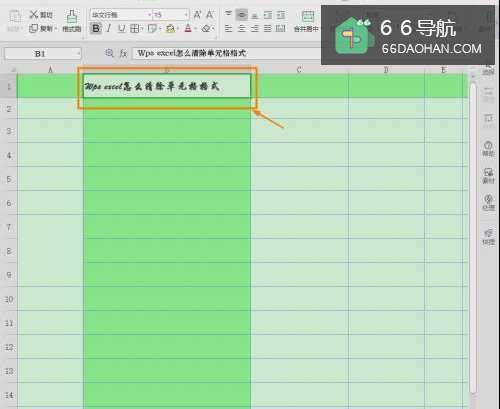The image size is (500, 409).
Task: Click the fx insert function icon
Action: (123, 53)
